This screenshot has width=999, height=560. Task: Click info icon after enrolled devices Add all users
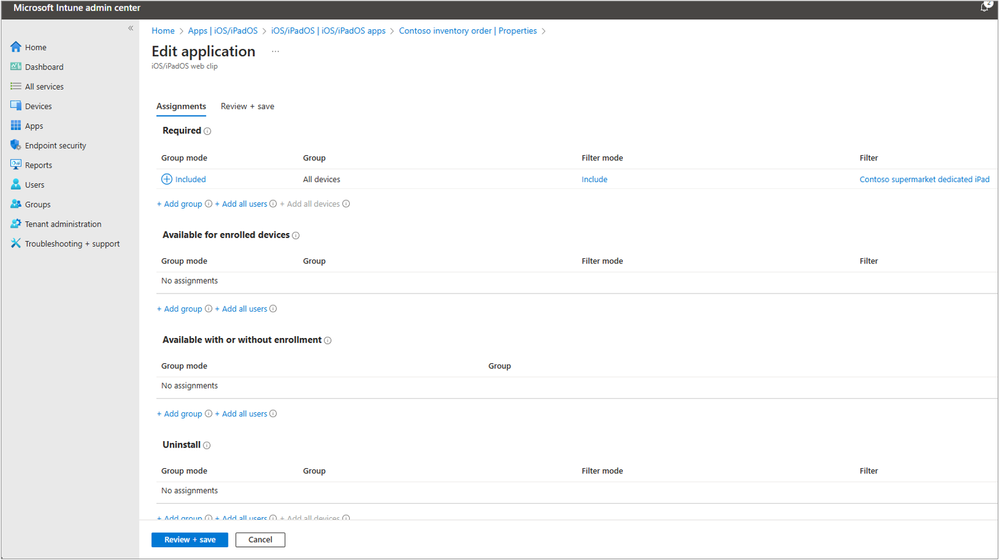(273, 309)
